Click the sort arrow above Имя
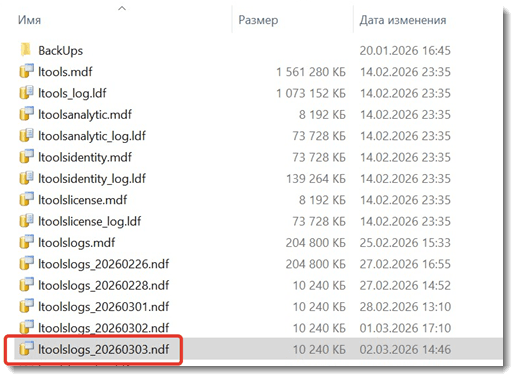518x390 pixels. click(x=122, y=8)
